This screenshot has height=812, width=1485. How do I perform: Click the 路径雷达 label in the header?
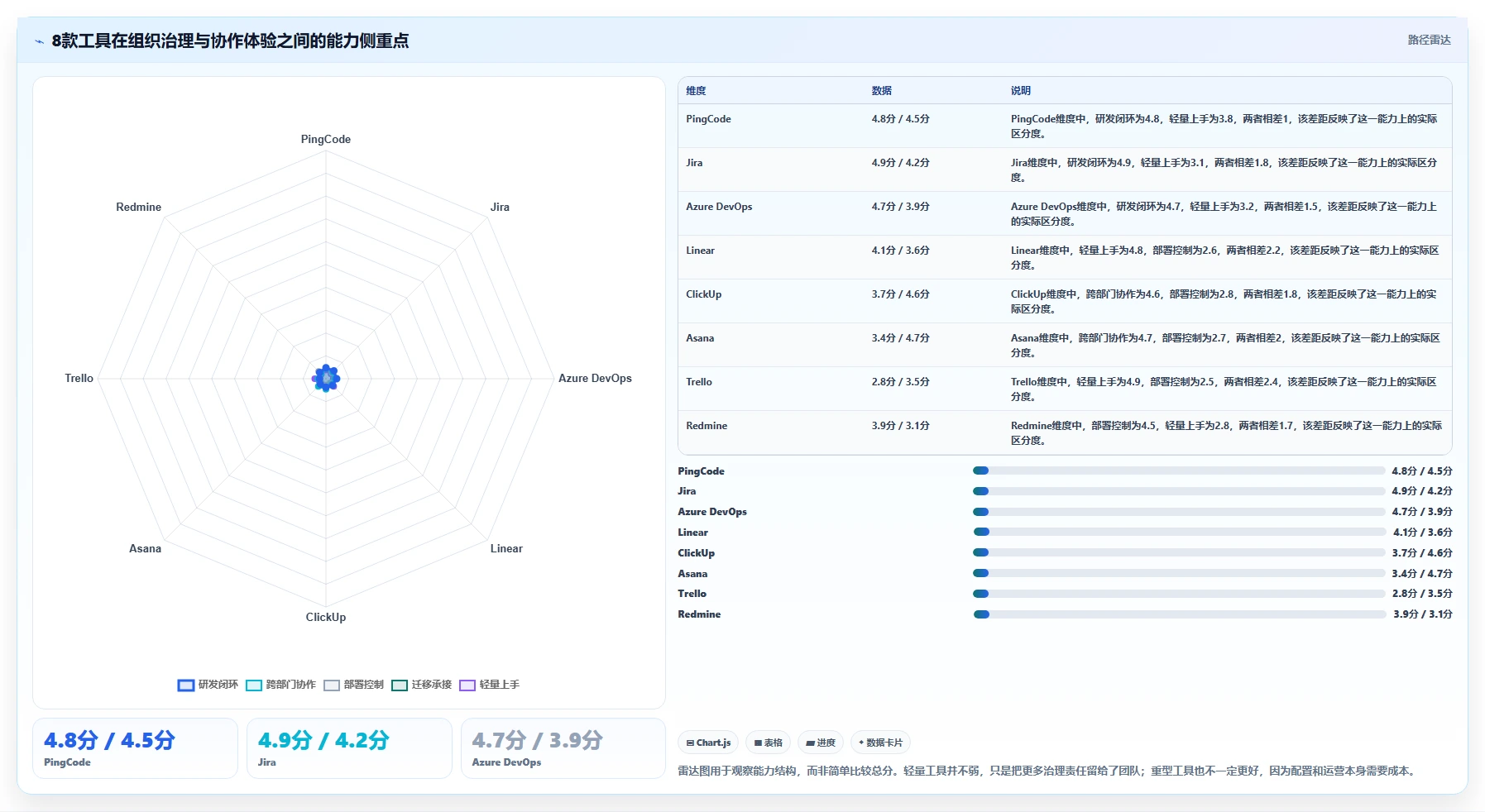pos(1429,40)
